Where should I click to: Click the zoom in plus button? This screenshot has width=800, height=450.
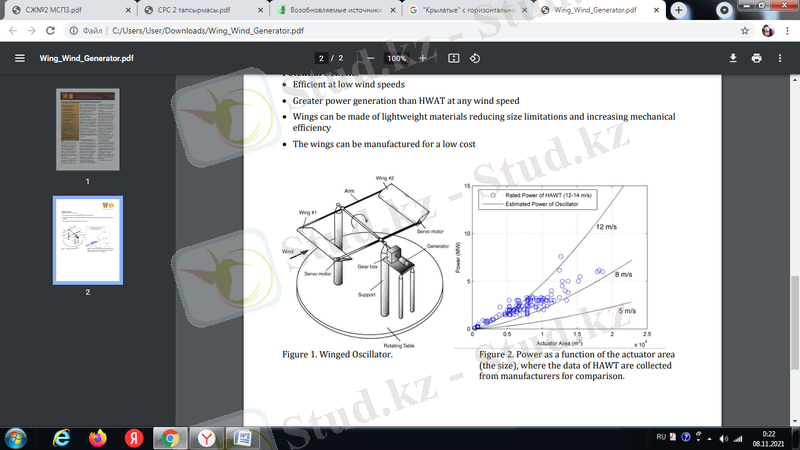click(x=422, y=58)
